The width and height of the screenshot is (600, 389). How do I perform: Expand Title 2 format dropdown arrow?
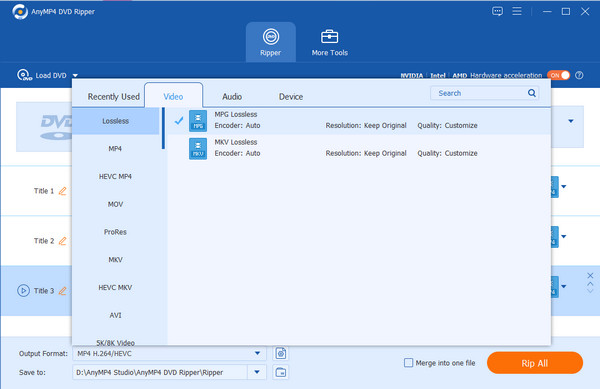(x=564, y=236)
